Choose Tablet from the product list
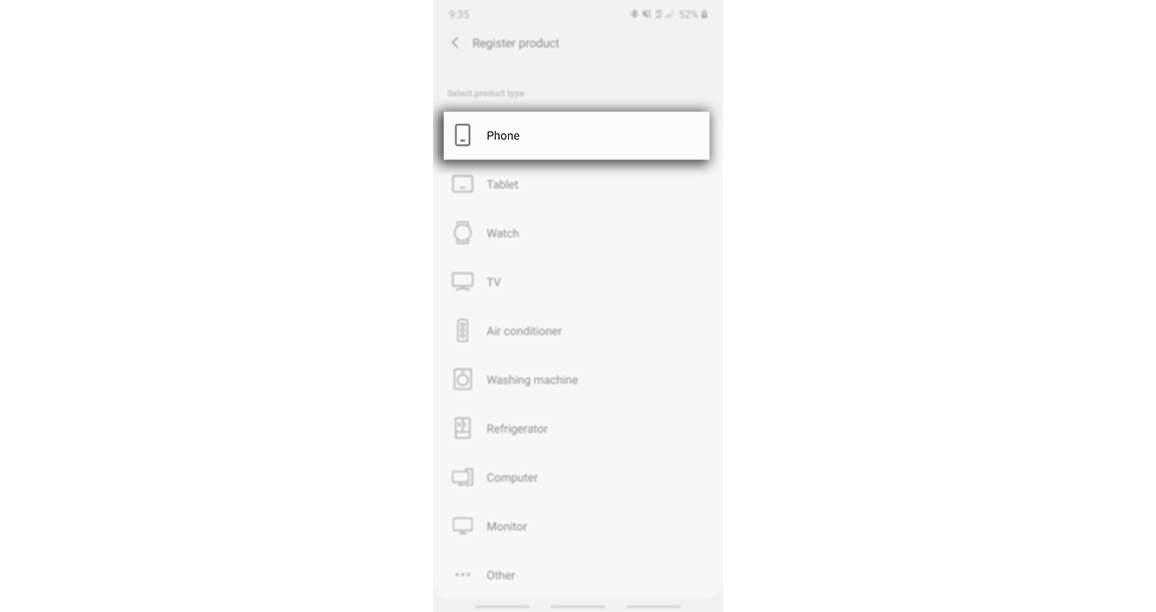1156x612 pixels. tap(577, 184)
